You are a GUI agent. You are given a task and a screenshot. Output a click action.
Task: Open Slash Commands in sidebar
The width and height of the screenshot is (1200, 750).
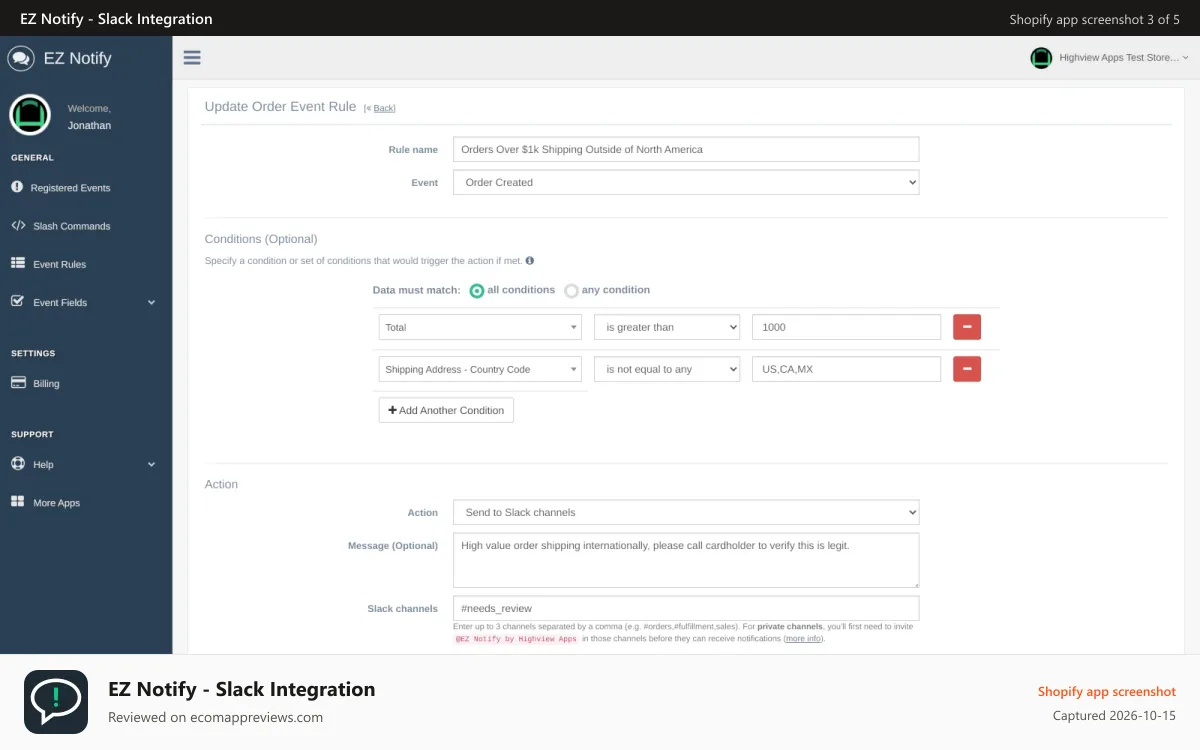pos(72,226)
